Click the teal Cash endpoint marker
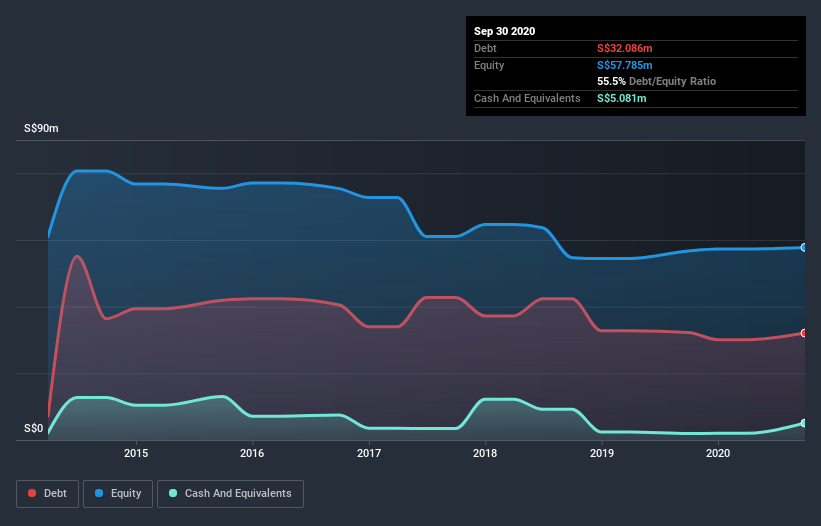821x526 pixels. (804, 423)
